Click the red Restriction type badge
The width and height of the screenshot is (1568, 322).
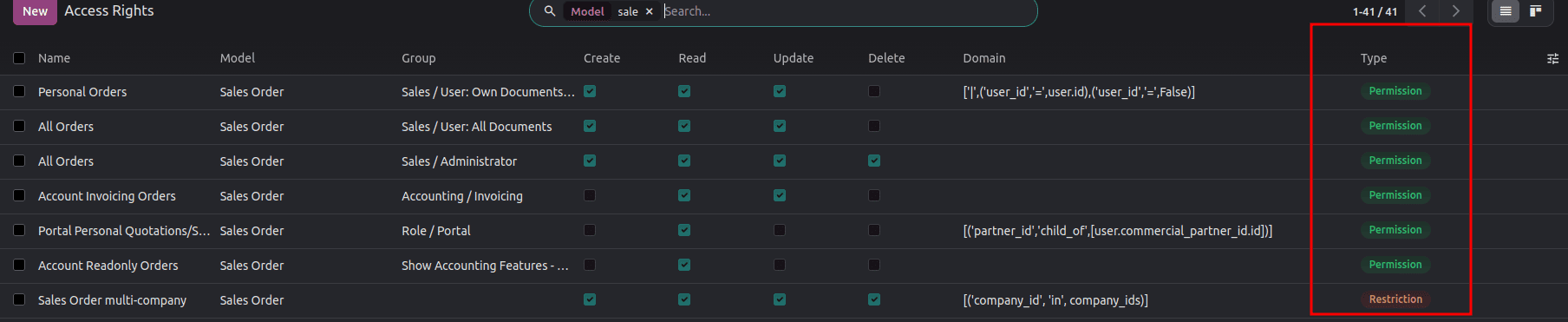tap(1395, 299)
